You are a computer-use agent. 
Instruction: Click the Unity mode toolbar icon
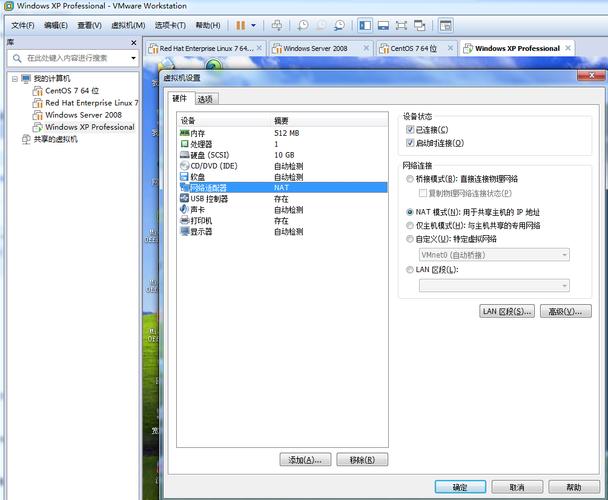click(420, 26)
